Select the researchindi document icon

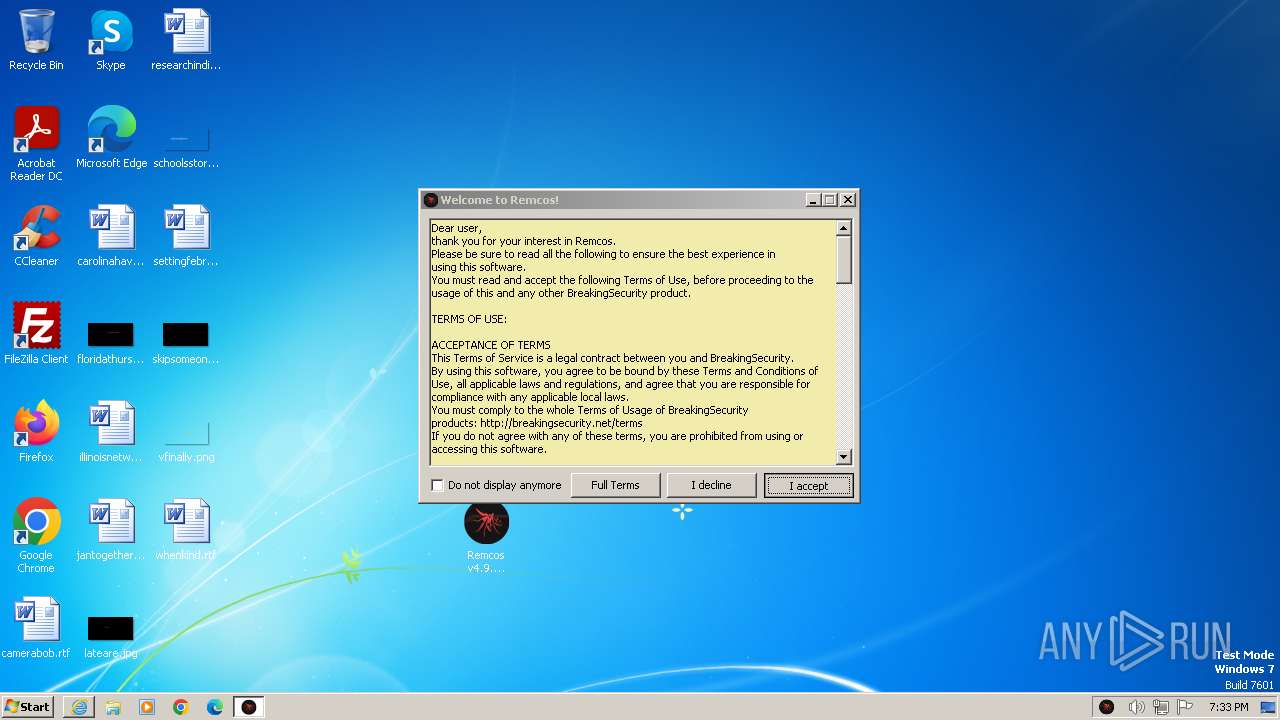point(186,40)
